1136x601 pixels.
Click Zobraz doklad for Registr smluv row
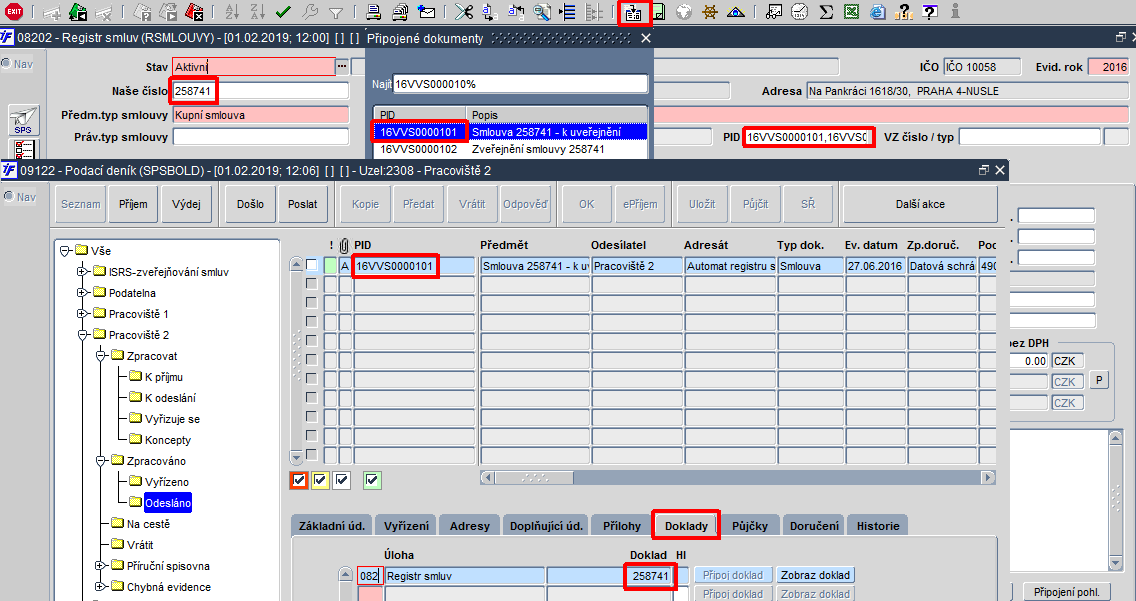click(x=815, y=575)
